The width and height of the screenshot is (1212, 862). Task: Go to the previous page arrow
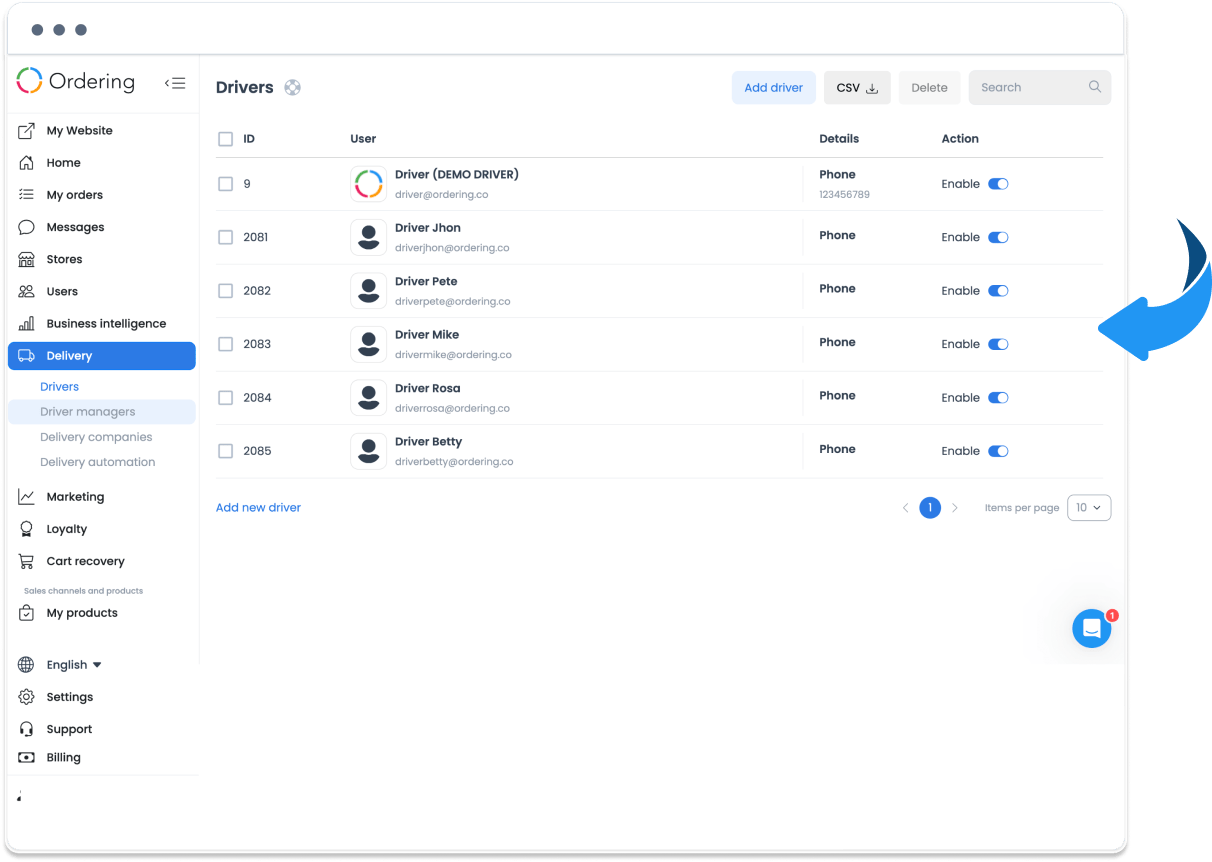pos(906,508)
